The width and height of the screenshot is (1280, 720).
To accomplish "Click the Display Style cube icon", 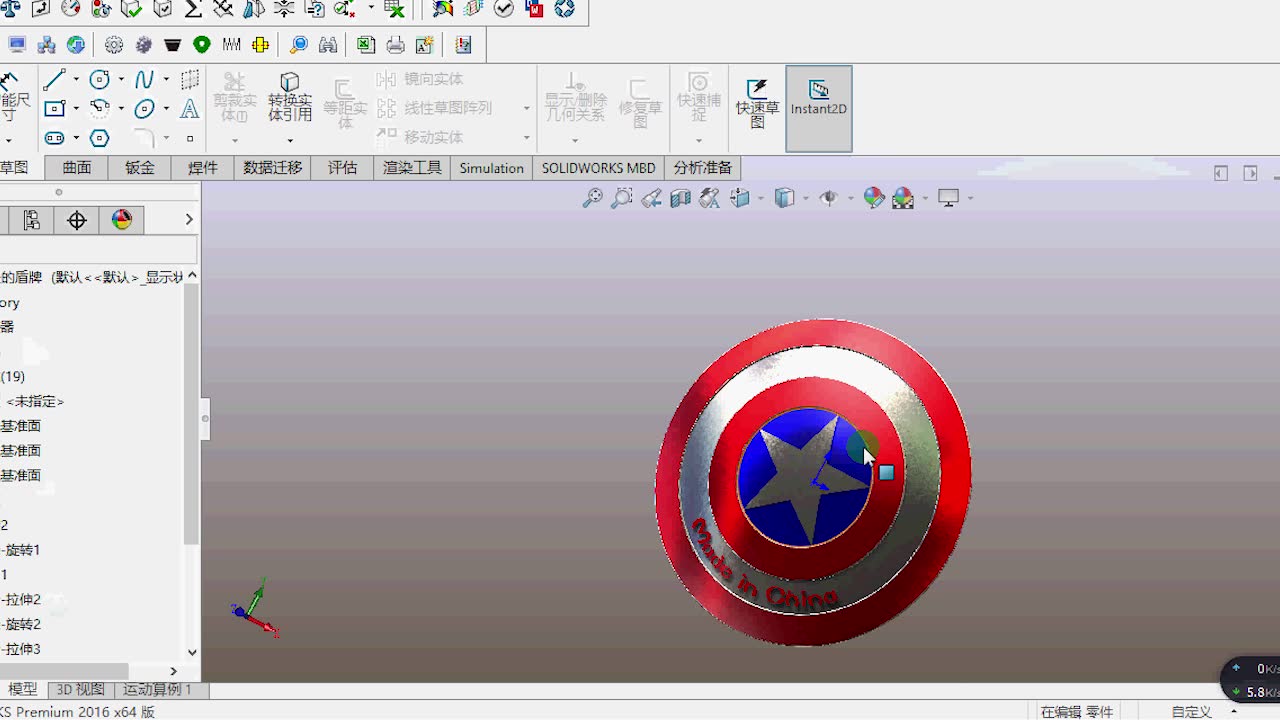I will (x=785, y=198).
